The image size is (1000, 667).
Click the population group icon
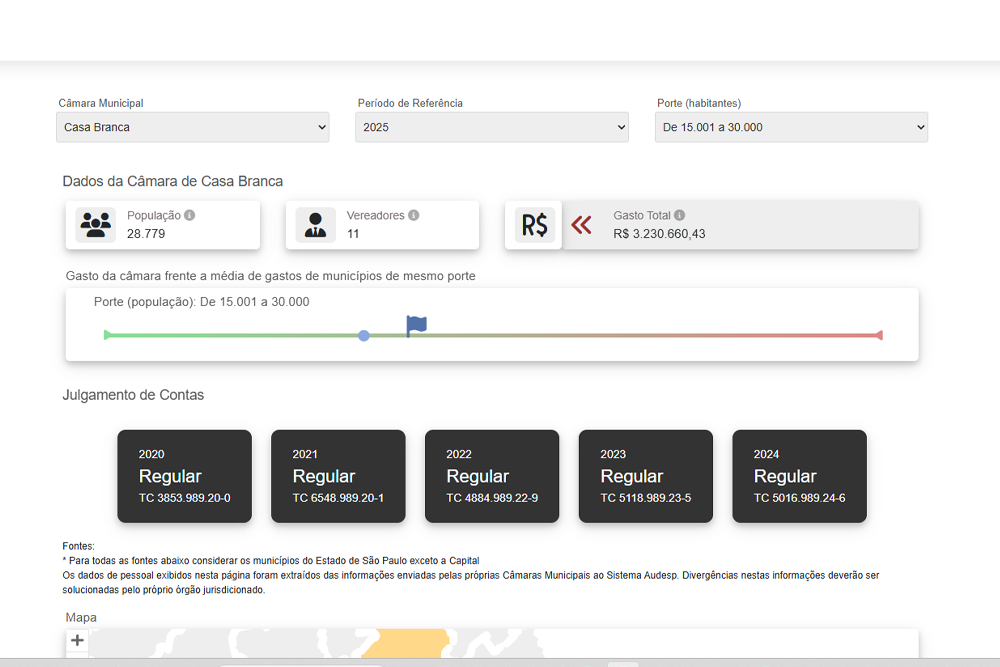(96, 225)
